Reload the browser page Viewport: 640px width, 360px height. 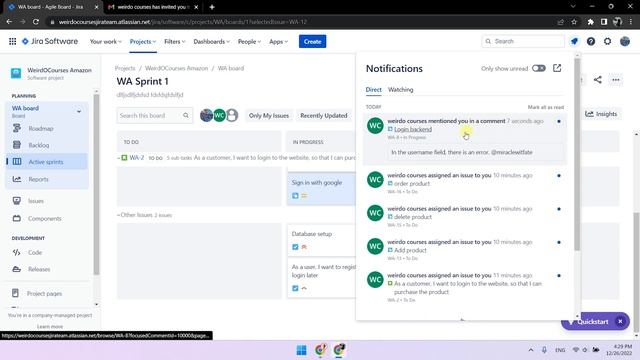[36, 22]
